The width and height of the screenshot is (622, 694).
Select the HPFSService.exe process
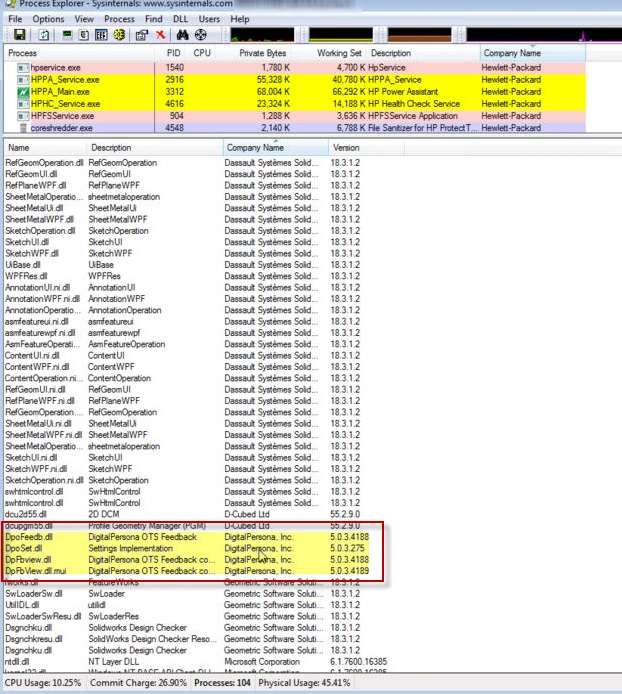pyautogui.click(x=295, y=116)
